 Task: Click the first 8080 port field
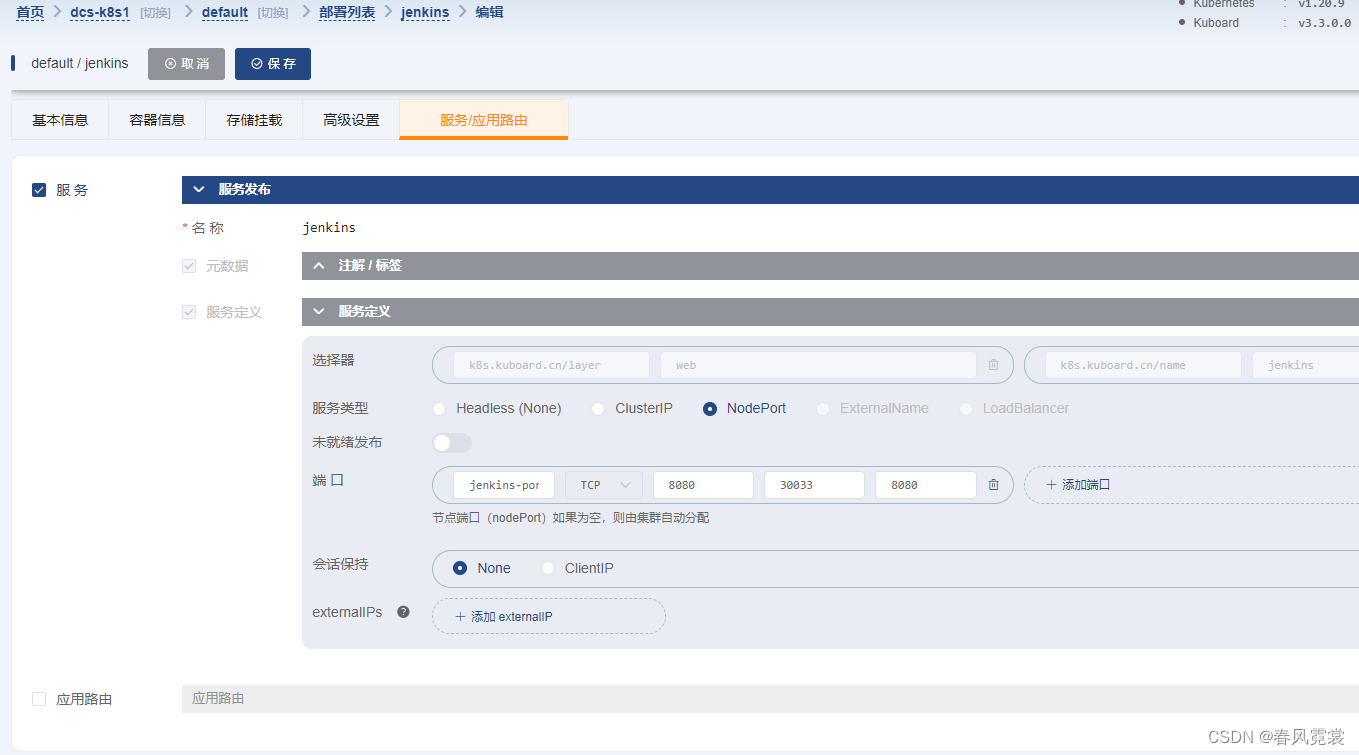(703, 485)
